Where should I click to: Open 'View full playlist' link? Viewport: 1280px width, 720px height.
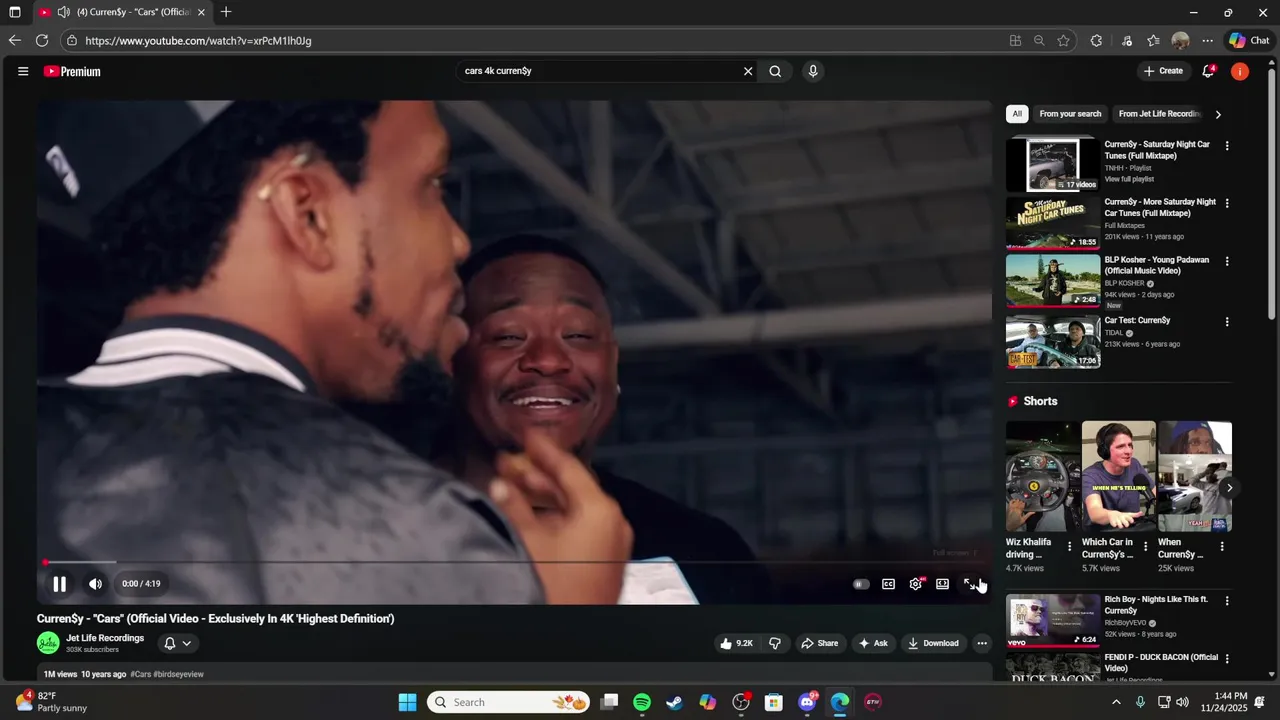tap(1129, 179)
